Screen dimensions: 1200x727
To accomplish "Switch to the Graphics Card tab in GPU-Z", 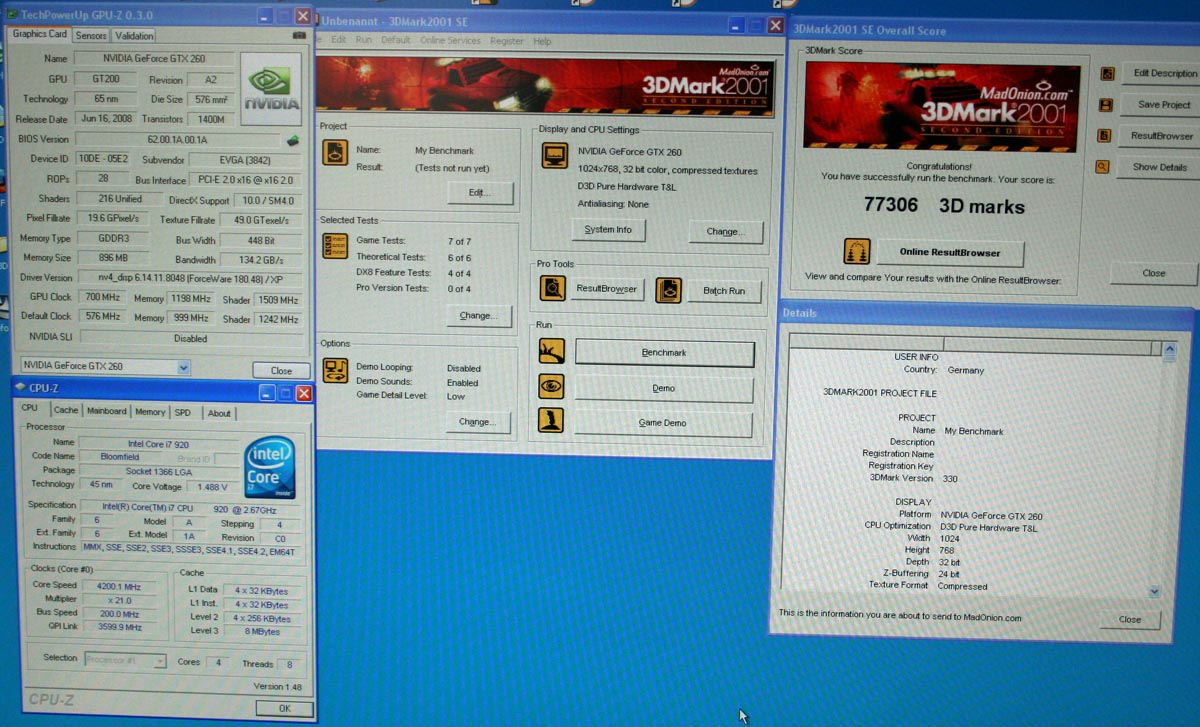I will (x=40, y=34).
